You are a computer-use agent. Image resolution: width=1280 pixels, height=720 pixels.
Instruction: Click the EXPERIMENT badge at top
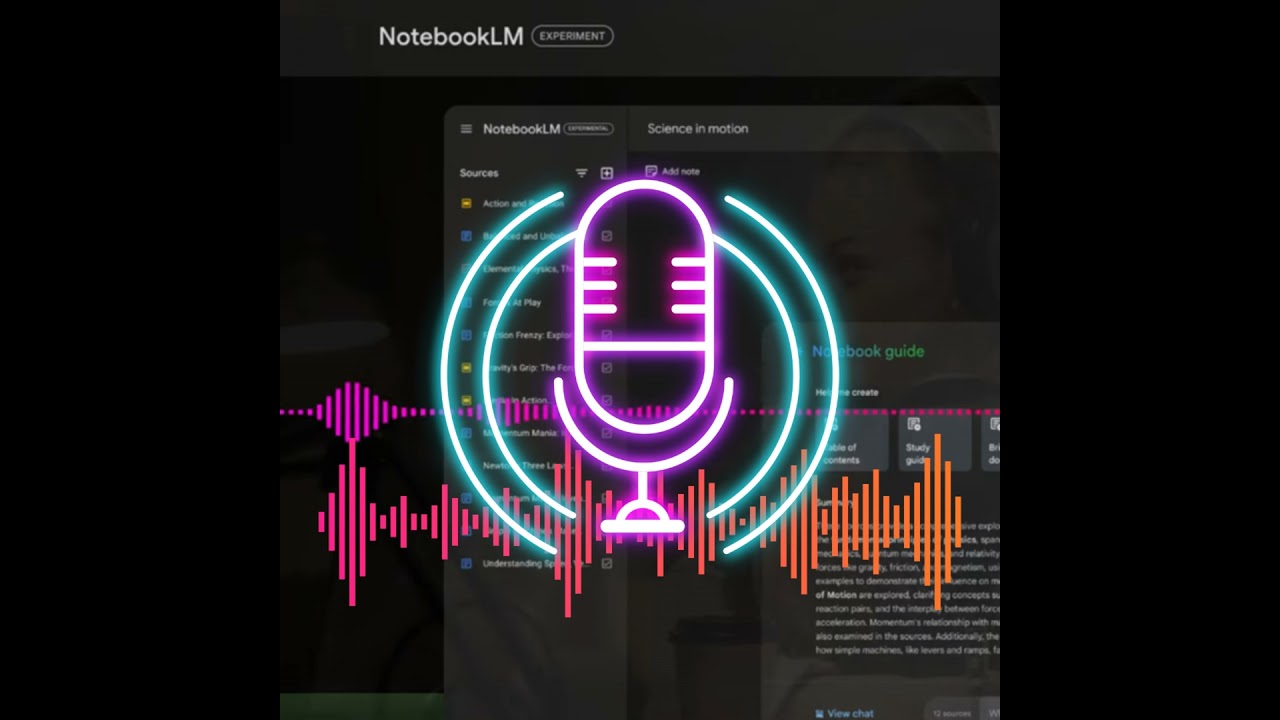(572, 36)
